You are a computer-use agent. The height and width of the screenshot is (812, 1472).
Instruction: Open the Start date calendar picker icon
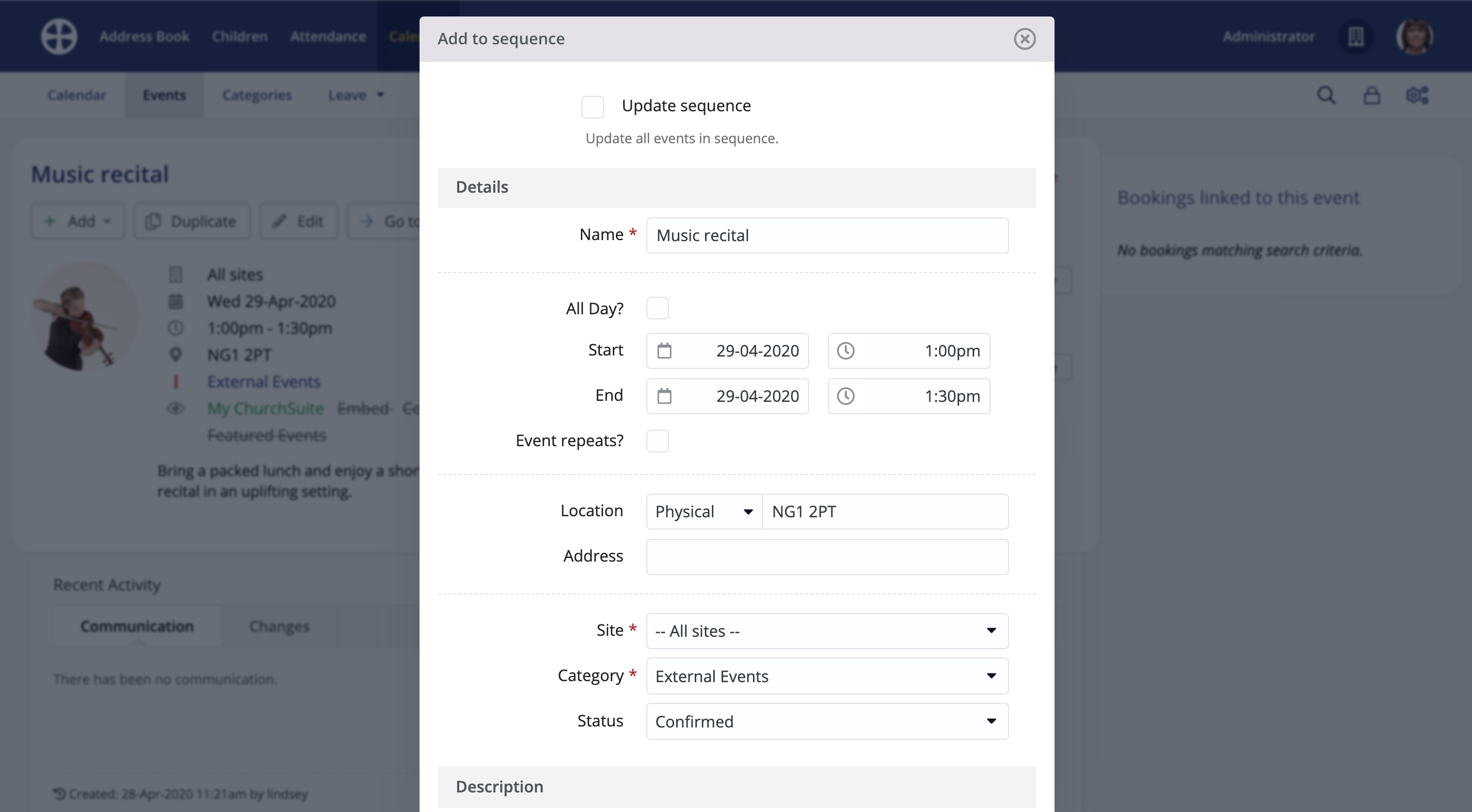coord(665,351)
